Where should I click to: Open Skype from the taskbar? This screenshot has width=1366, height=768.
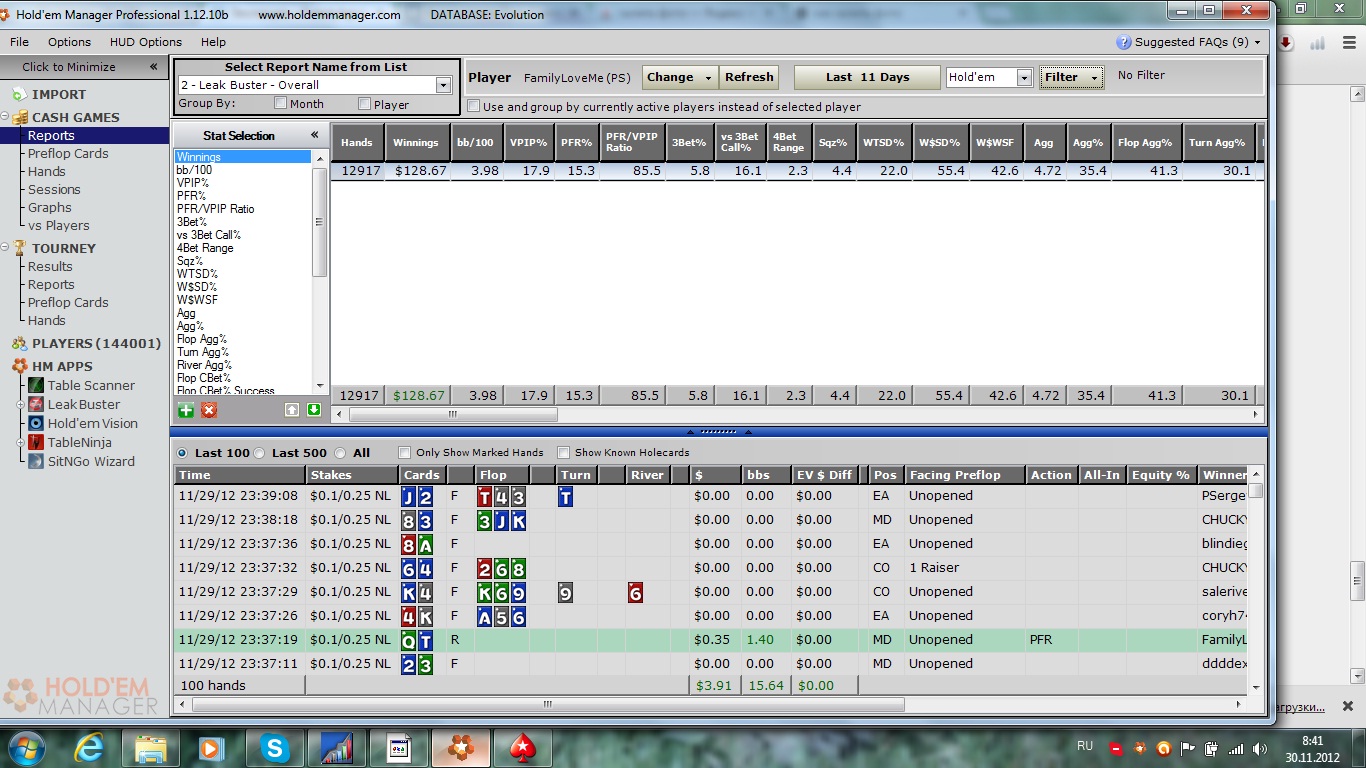[273, 747]
